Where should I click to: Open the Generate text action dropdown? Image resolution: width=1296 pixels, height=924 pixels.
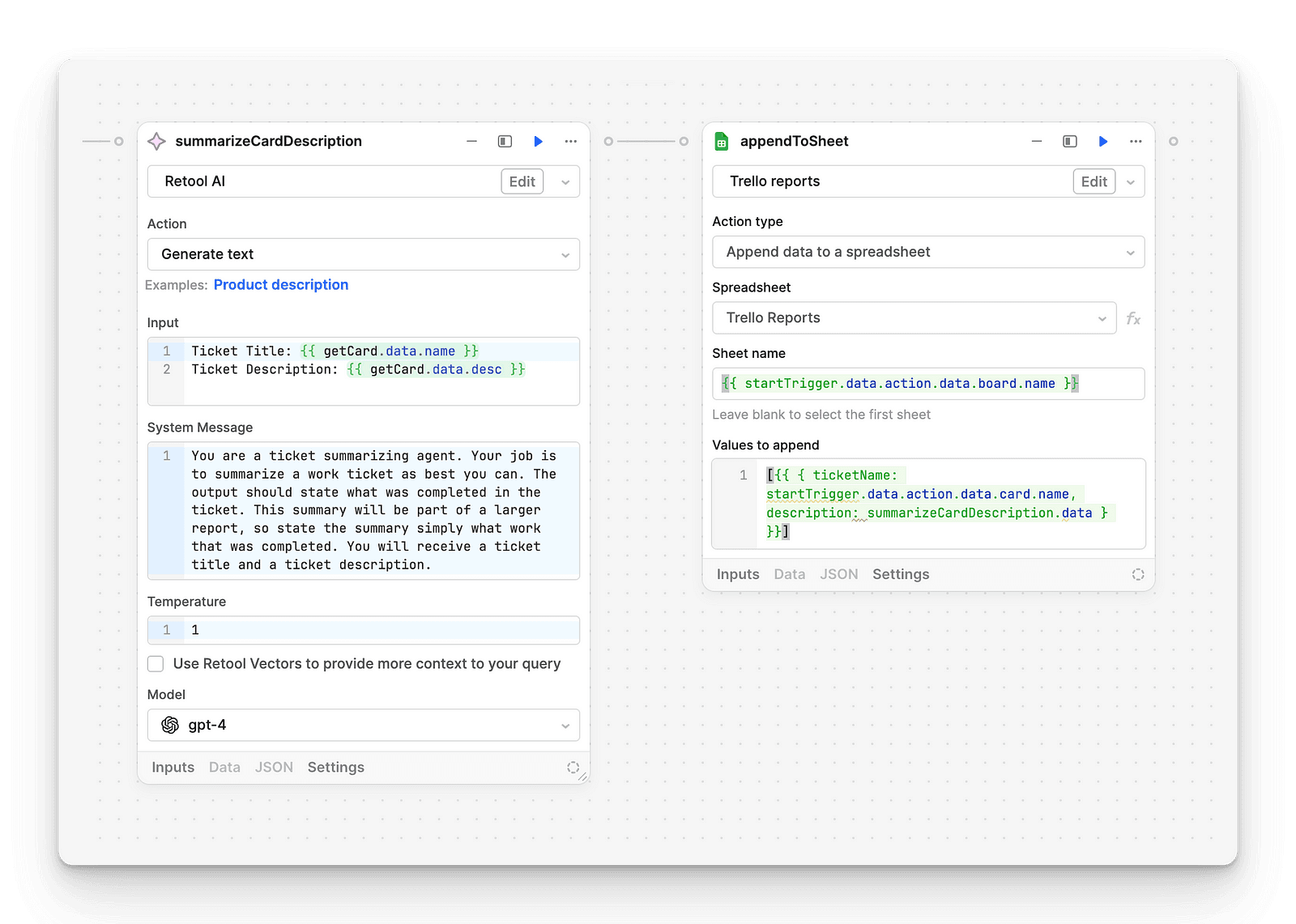coord(364,254)
